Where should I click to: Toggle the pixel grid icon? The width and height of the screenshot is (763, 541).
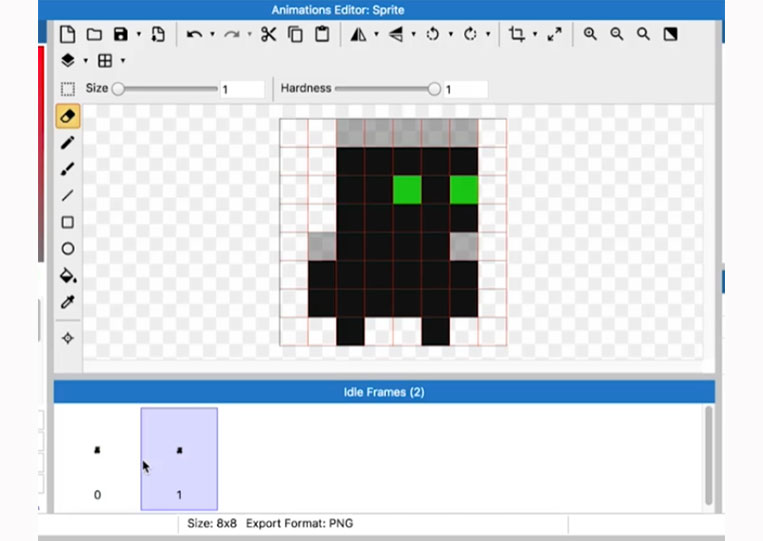[105, 61]
